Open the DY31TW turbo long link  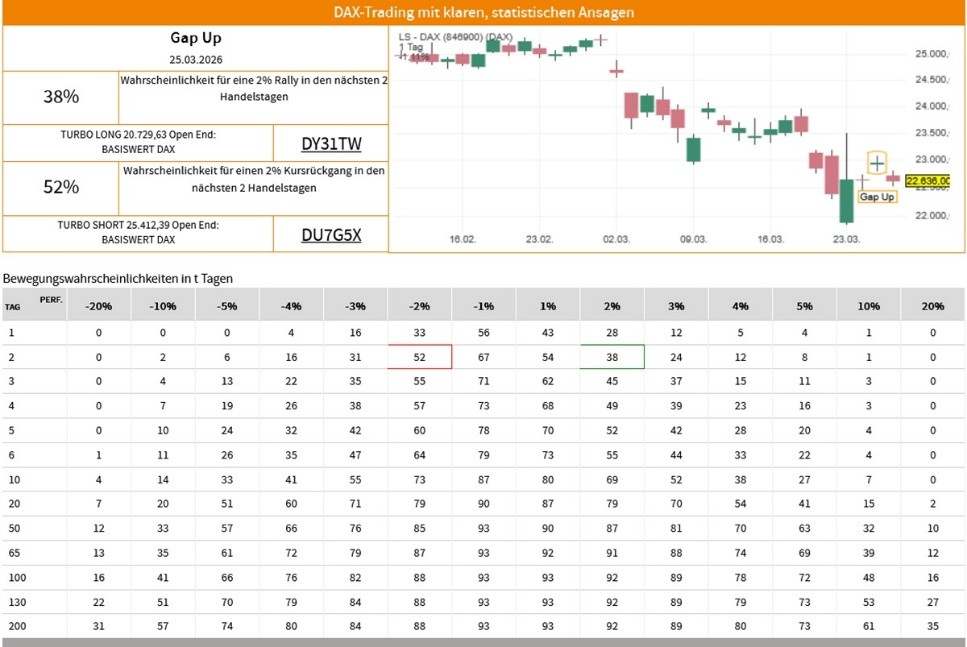(331, 143)
